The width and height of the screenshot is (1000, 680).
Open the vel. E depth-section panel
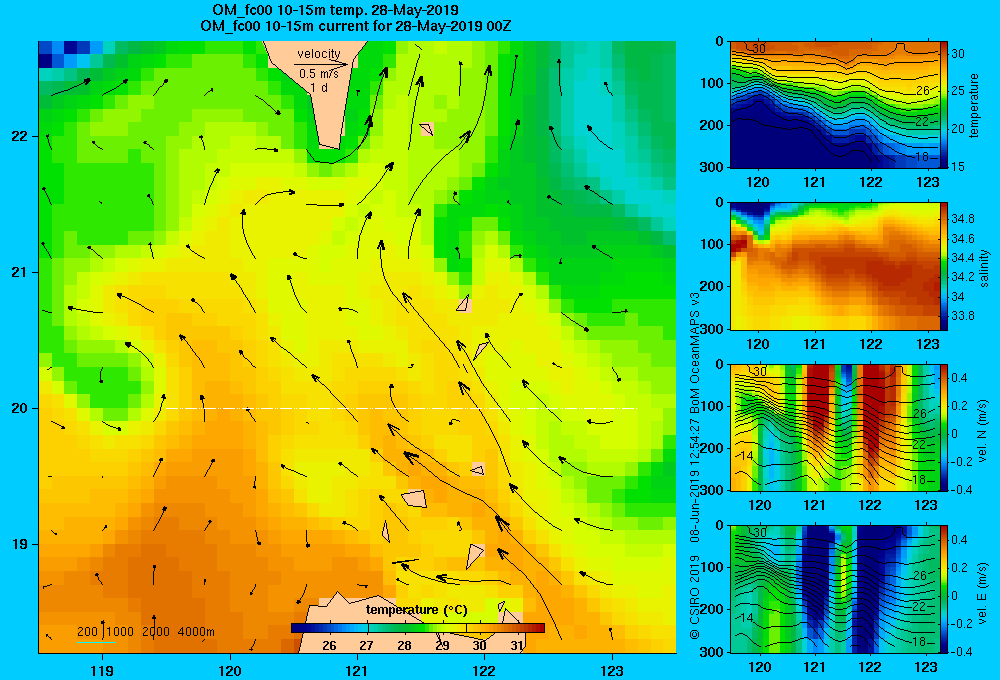coord(834,589)
